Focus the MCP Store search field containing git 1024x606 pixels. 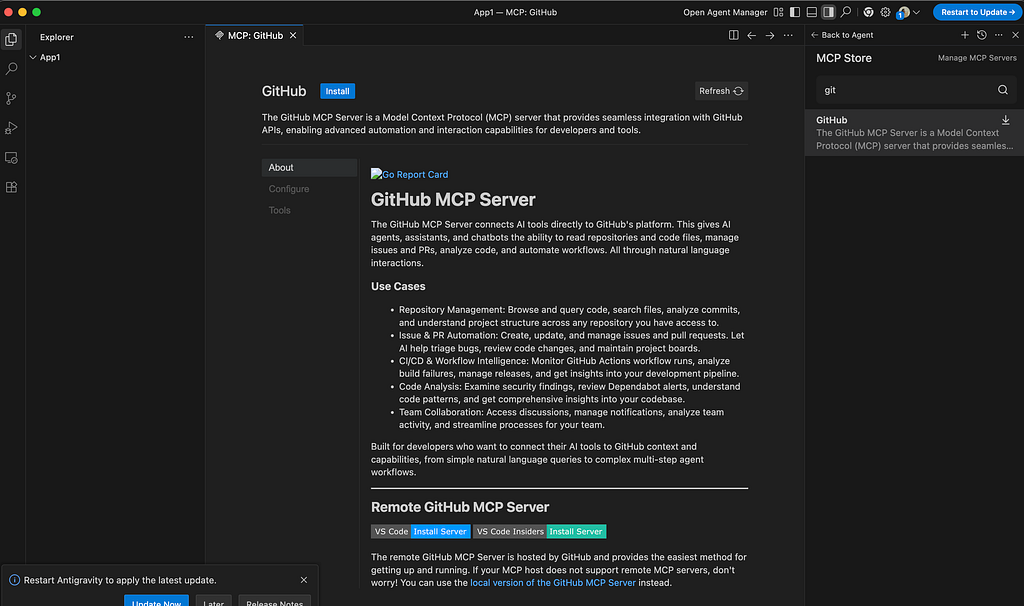(x=914, y=90)
